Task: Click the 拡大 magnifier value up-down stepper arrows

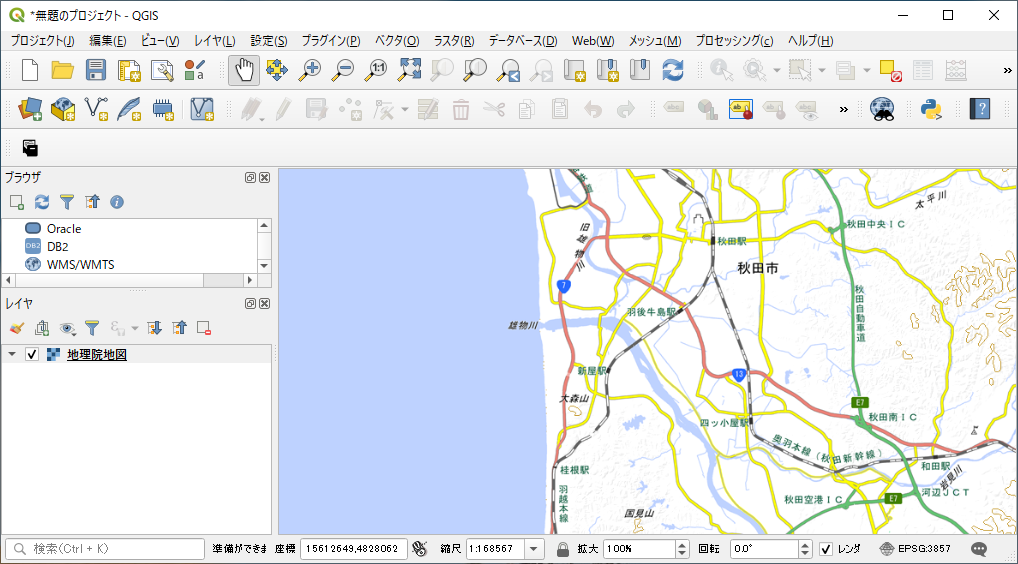Action: pyautogui.click(x=682, y=549)
